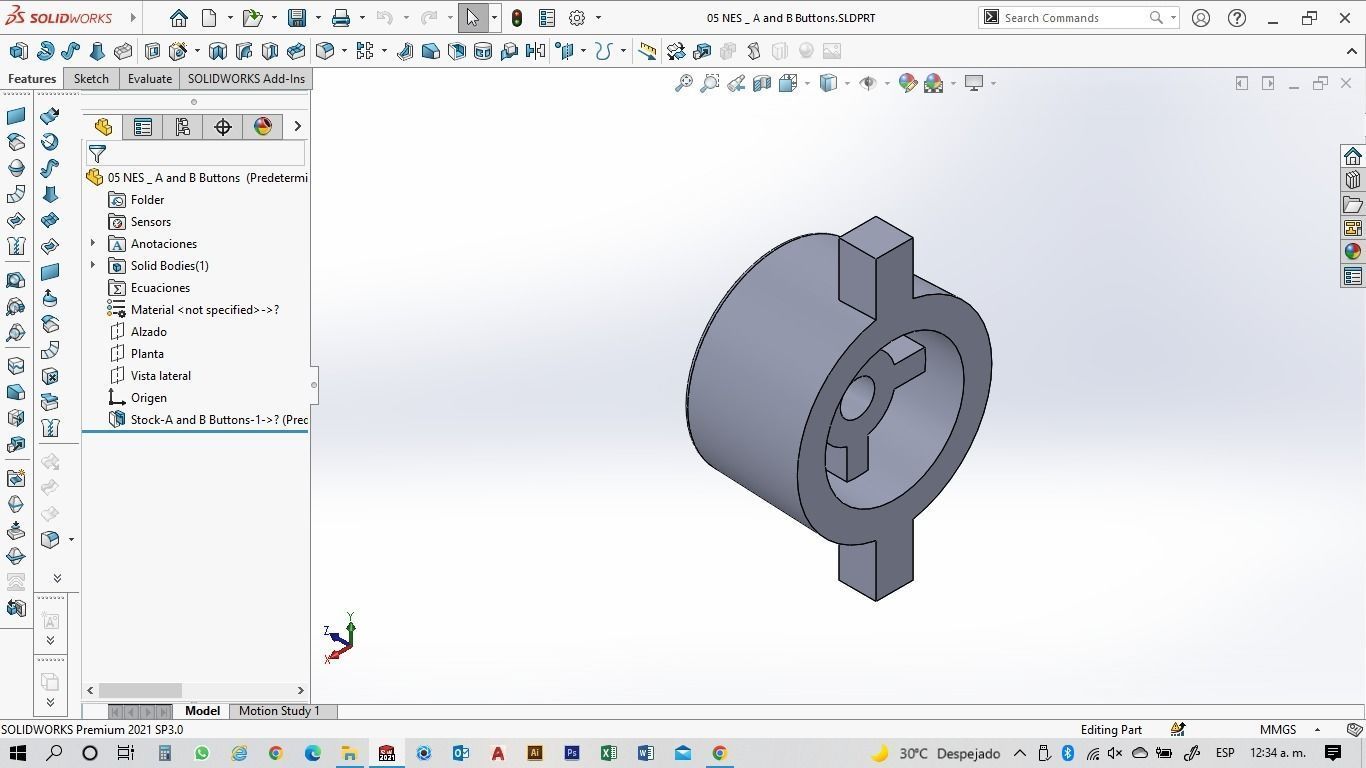Create a new document
Image resolution: width=1366 pixels, height=768 pixels.
pyautogui.click(x=209, y=18)
